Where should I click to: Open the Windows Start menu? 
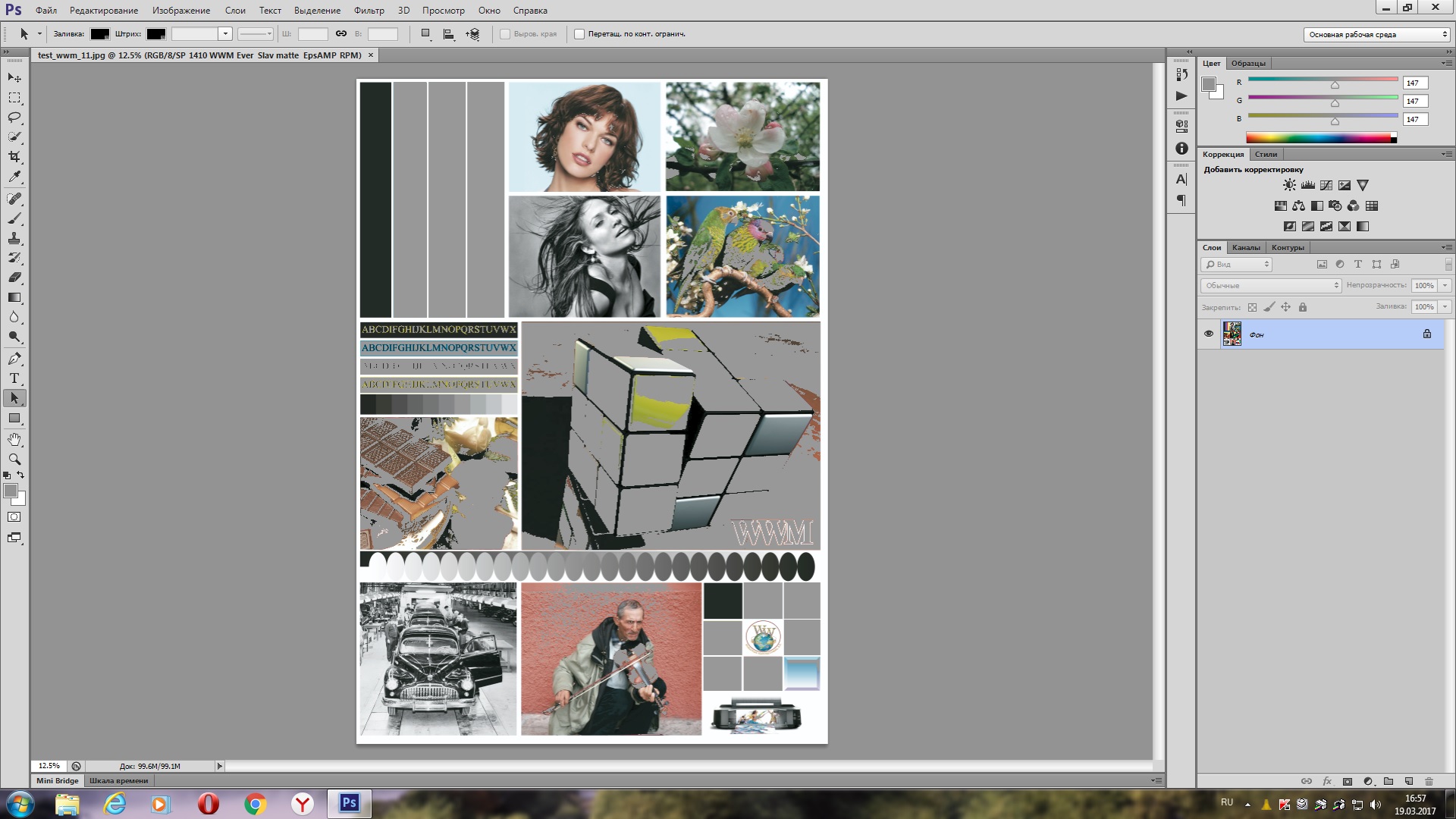(x=20, y=804)
